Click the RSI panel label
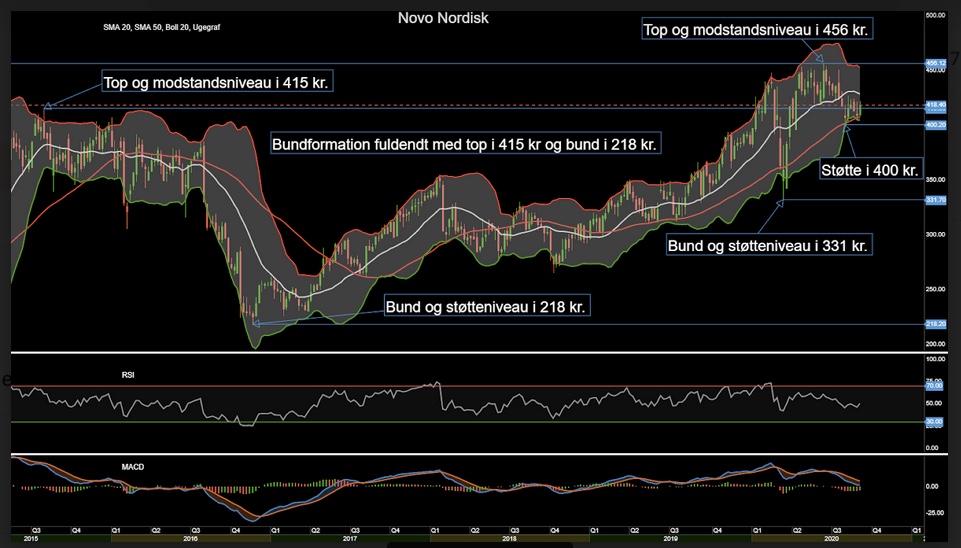961x548 pixels. 128,375
